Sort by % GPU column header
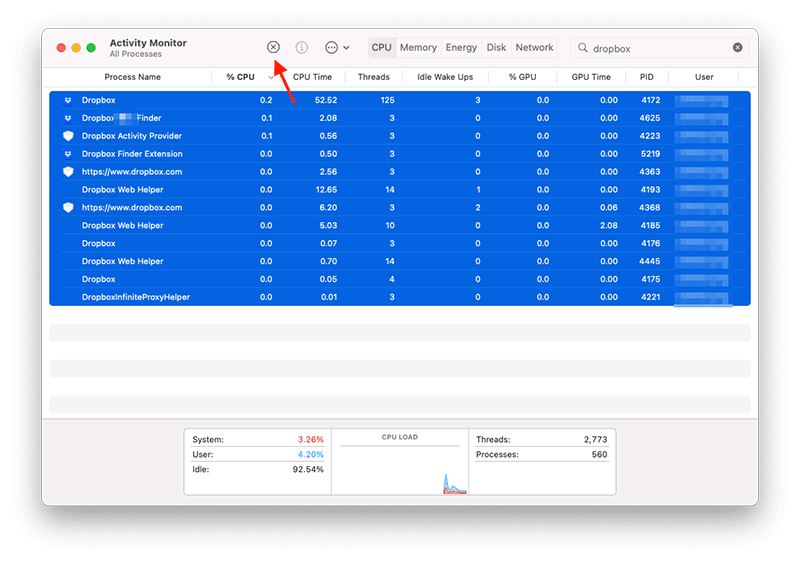This screenshot has height=561, width=800. pos(522,77)
